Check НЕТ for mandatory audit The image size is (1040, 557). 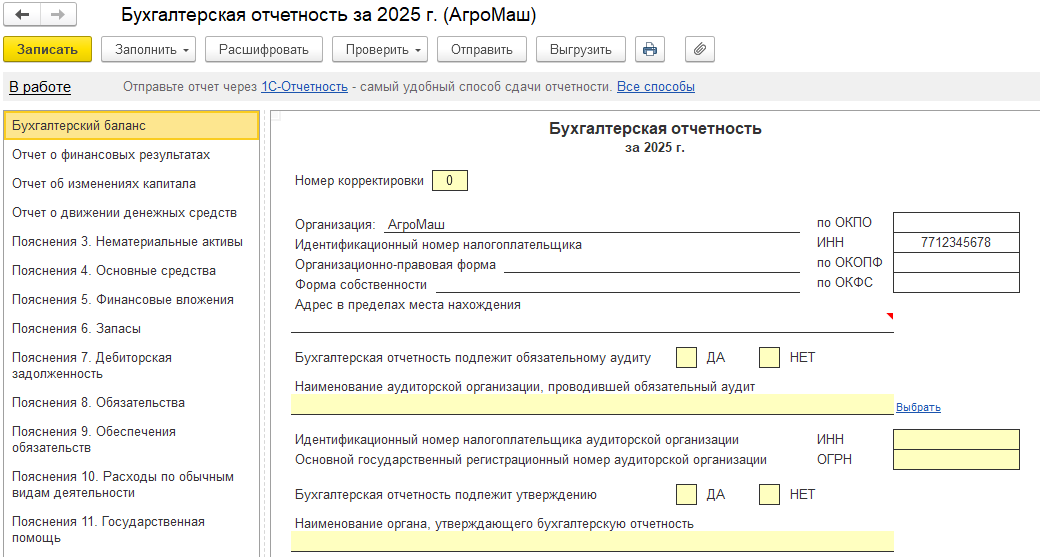[x=769, y=357]
